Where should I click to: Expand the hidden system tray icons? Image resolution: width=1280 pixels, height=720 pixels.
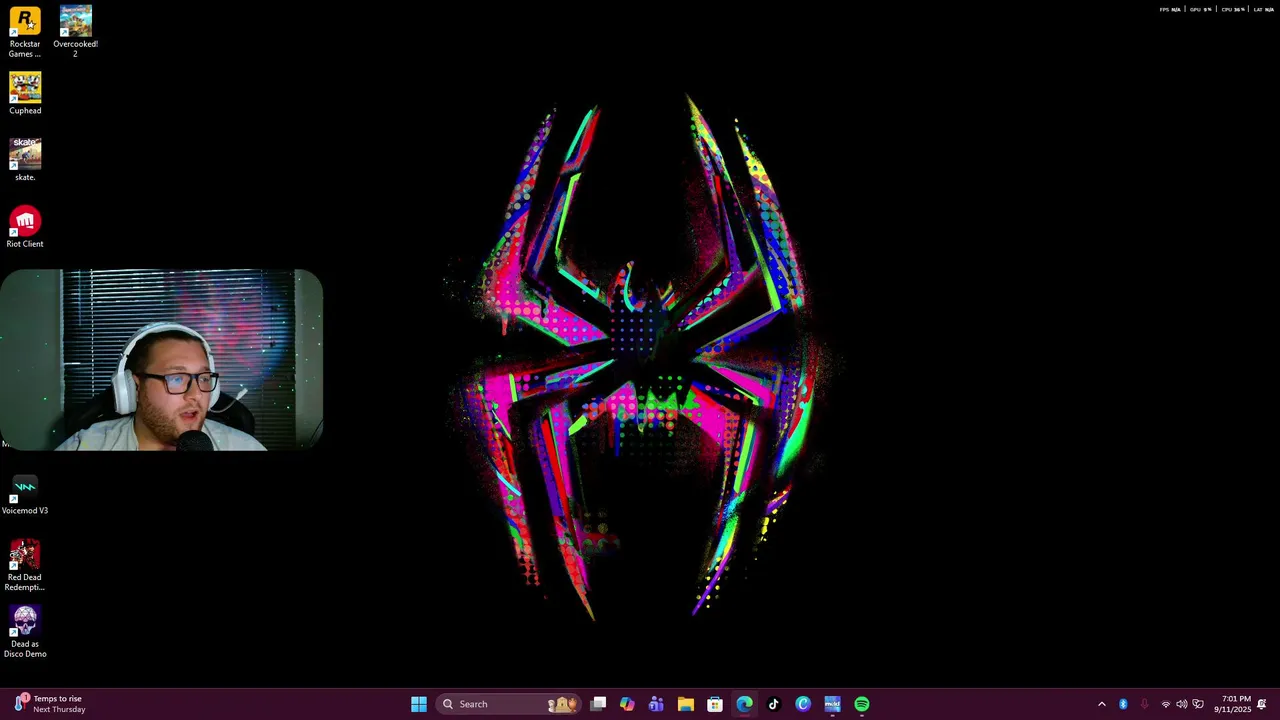pyautogui.click(x=1102, y=704)
